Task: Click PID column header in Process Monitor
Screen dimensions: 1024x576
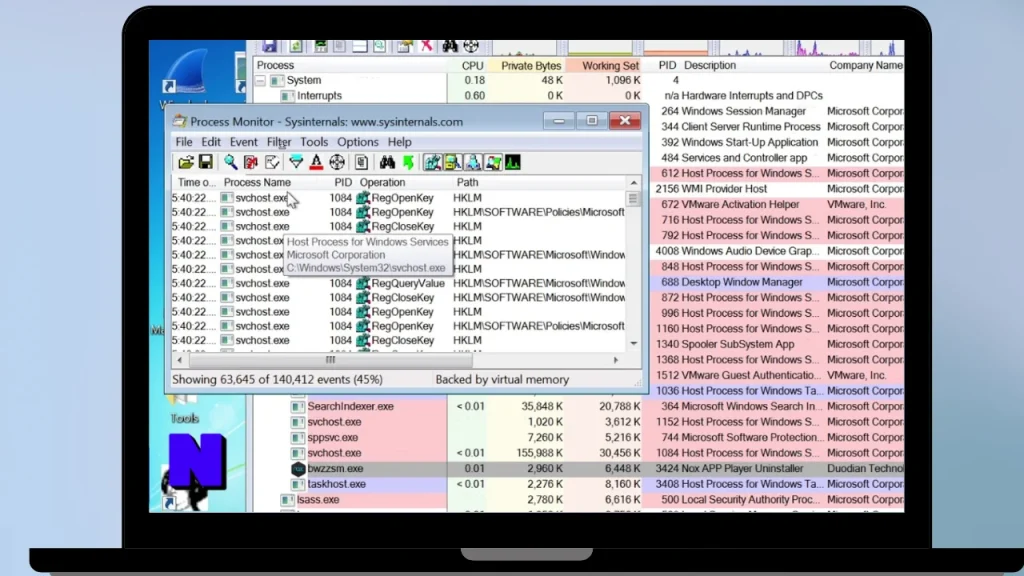Action: (x=343, y=182)
